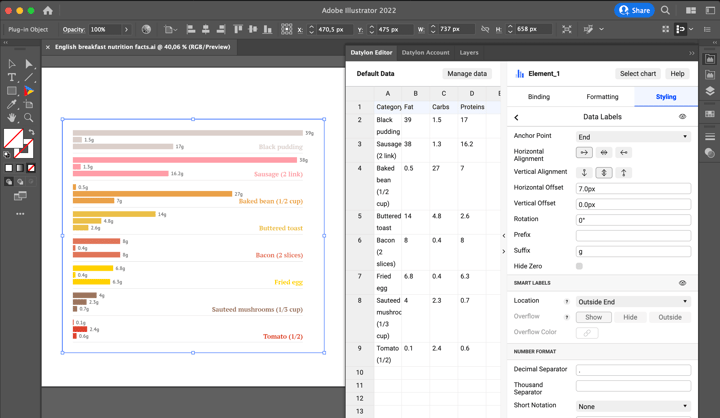Align objects to horizontal right
This screenshot has width=720, height=418.
221,29
